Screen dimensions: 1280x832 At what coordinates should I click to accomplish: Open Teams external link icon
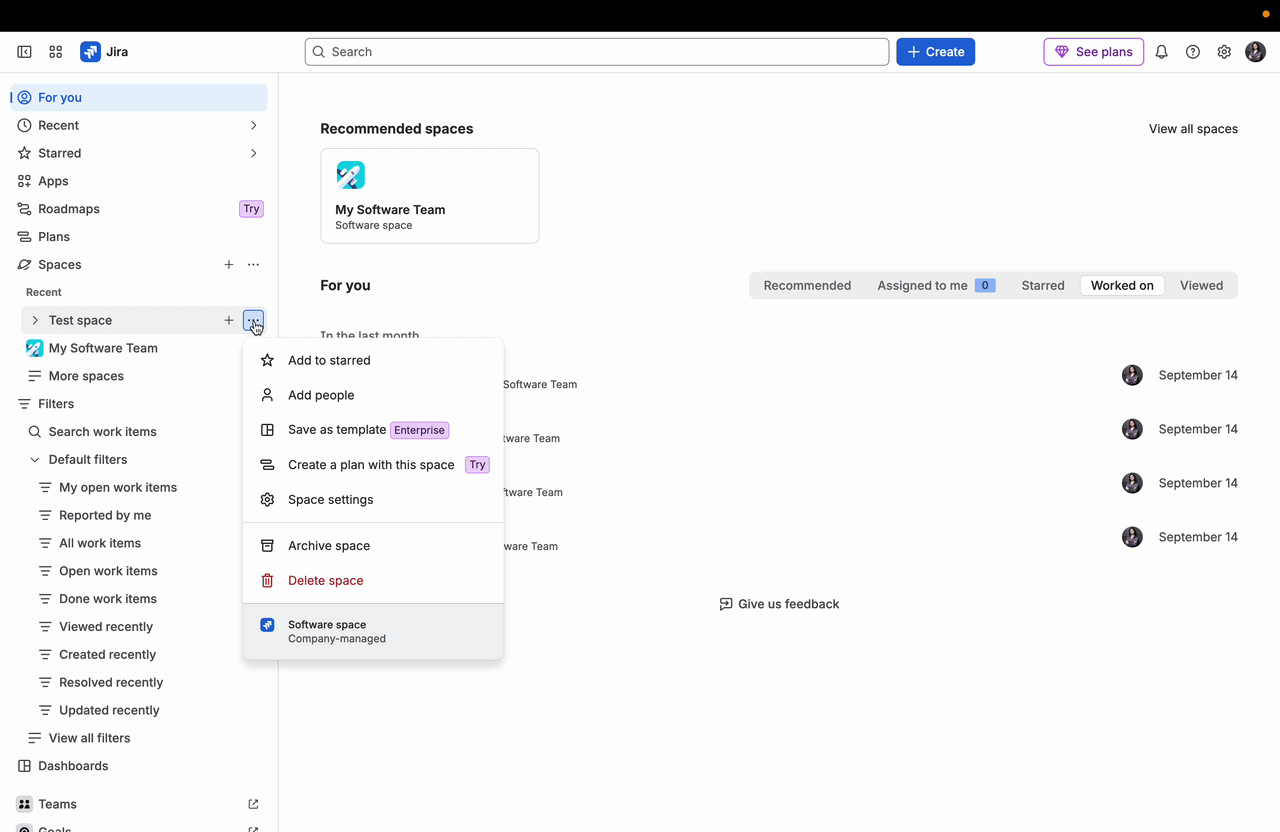click(253, 804)
